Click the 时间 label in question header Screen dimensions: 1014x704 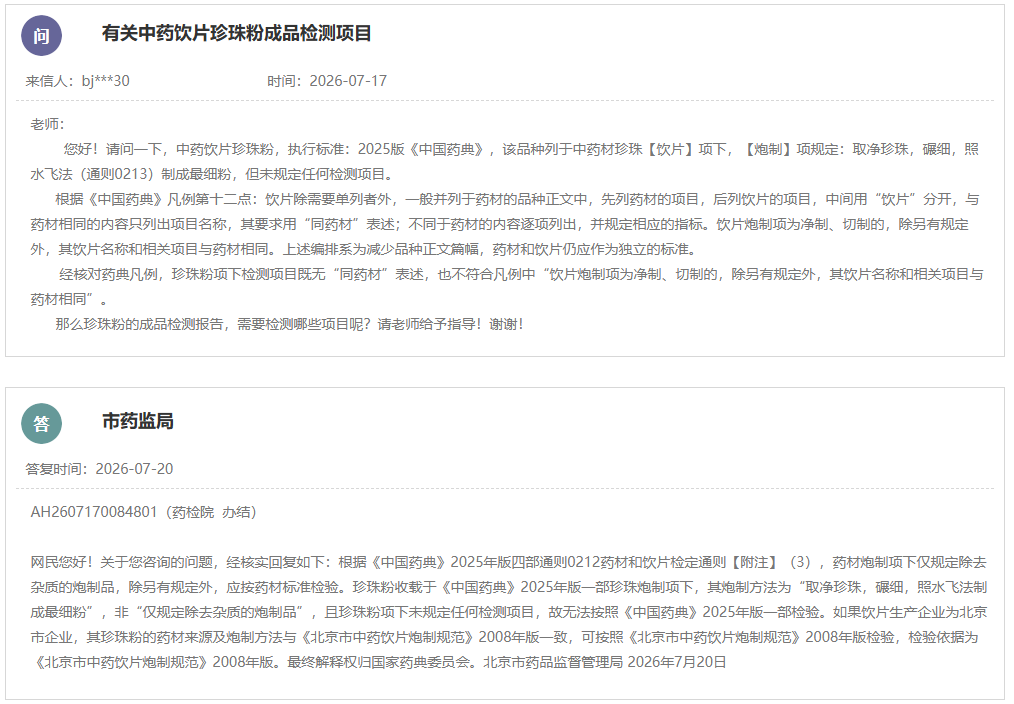coord(284,81)
